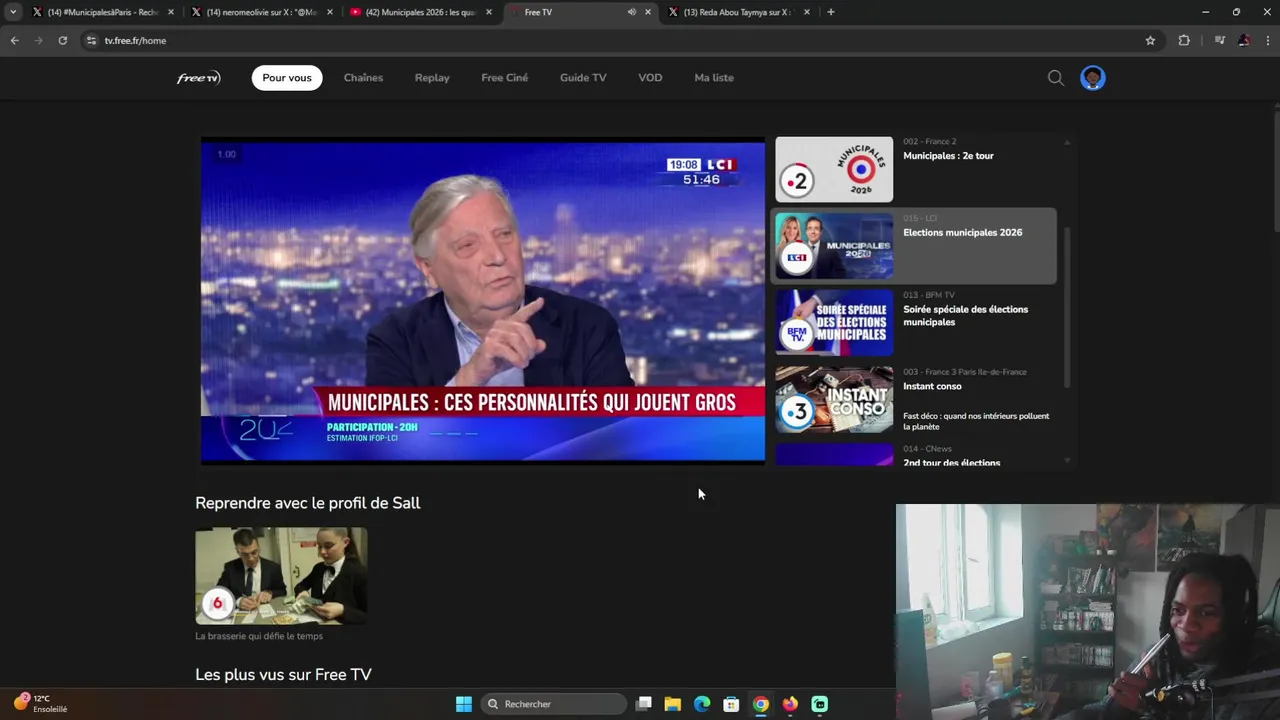The height and width of the screenshot is (720, 1280).
Task: Open a new browser tab
Action: tap(830, 12)
